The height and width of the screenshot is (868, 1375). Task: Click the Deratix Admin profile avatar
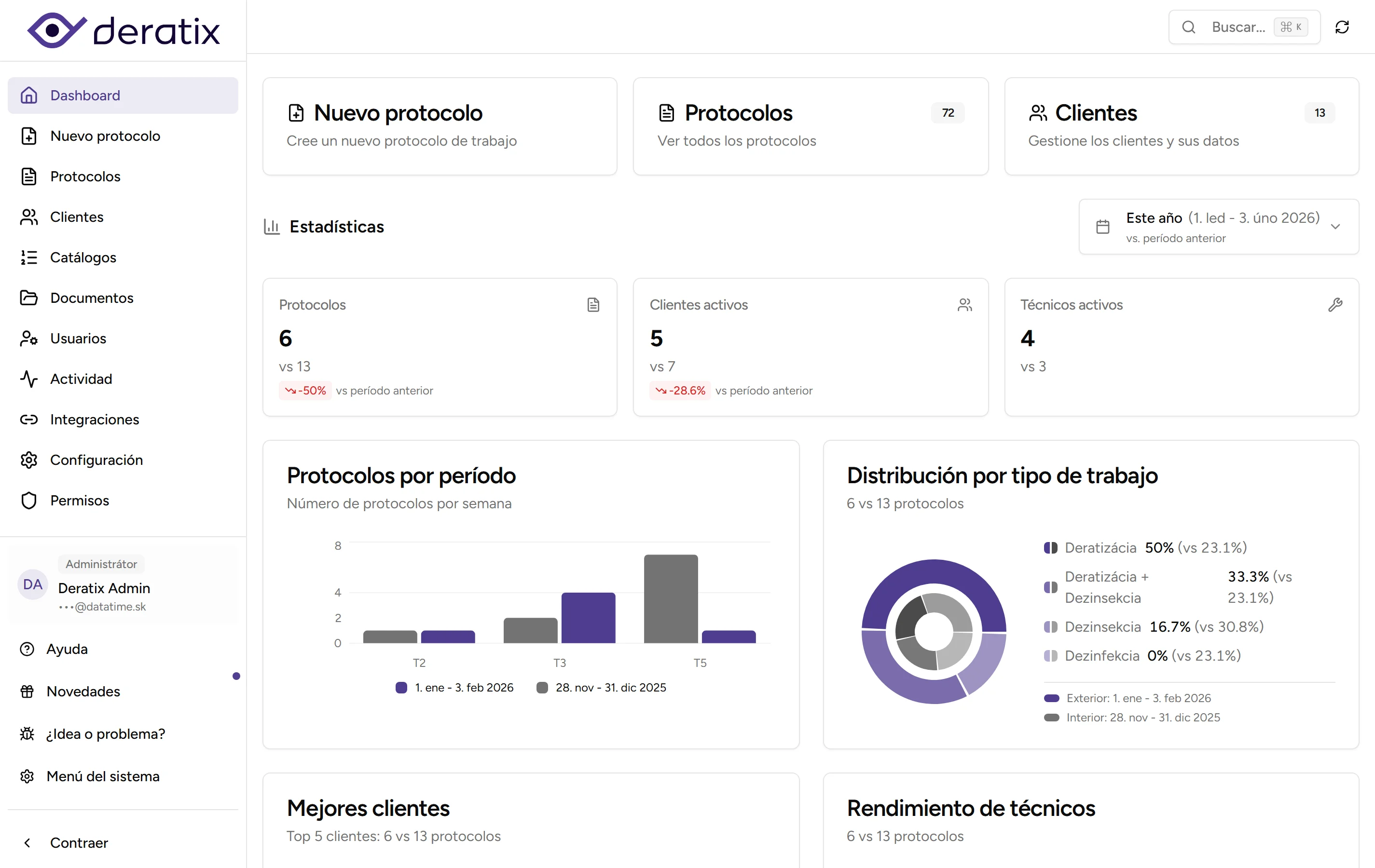(x=32, y=584)
